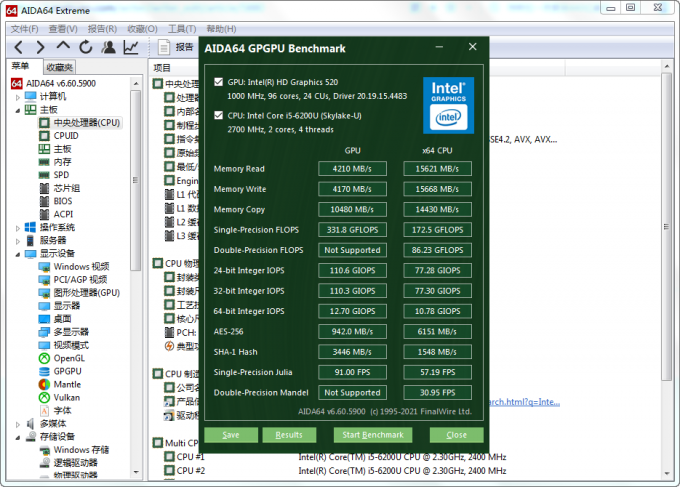This screenshot has width=680, height=487.
Task: Switch to the 收藏夹 tab
Action: click(x=60, y=66)
